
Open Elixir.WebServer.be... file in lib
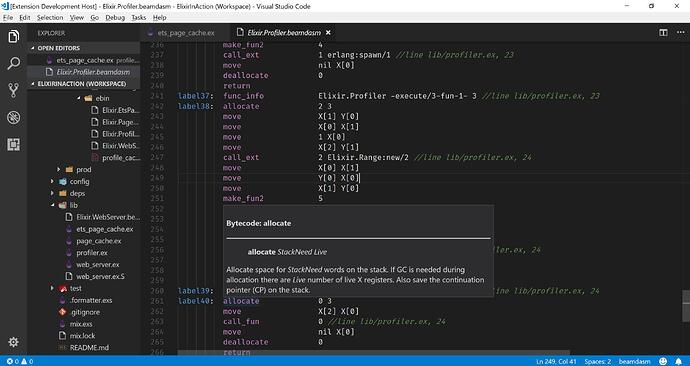tap(108, 217)
